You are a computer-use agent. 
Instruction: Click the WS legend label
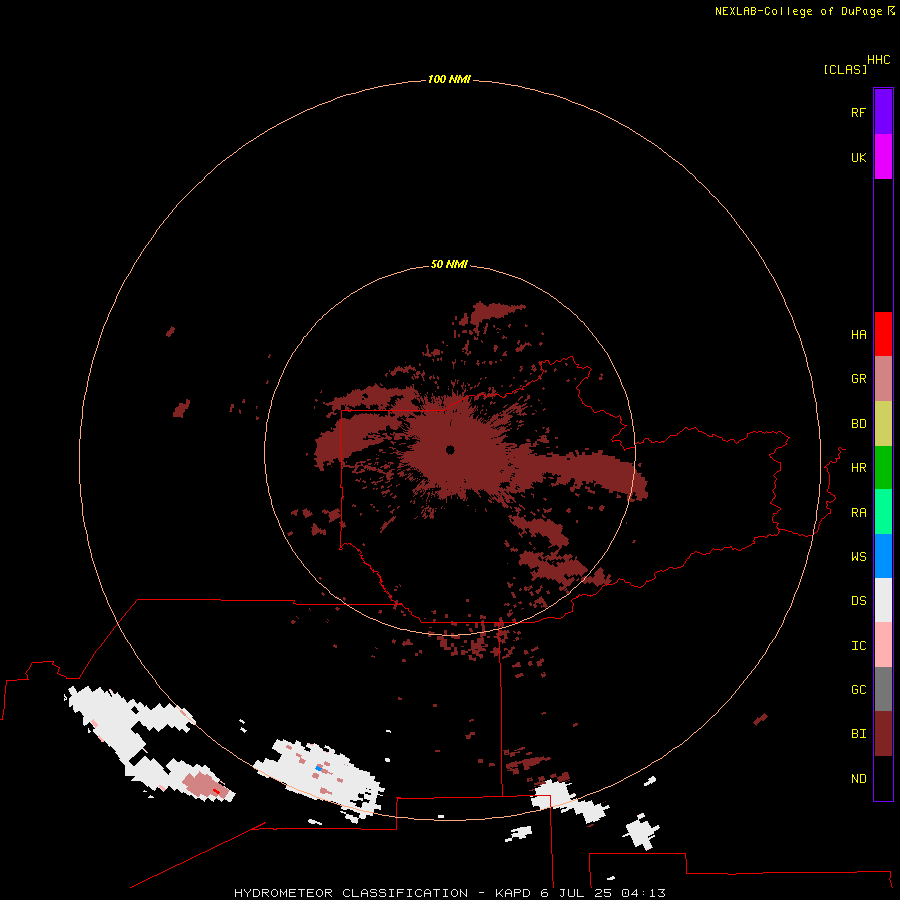coord(858,556)
